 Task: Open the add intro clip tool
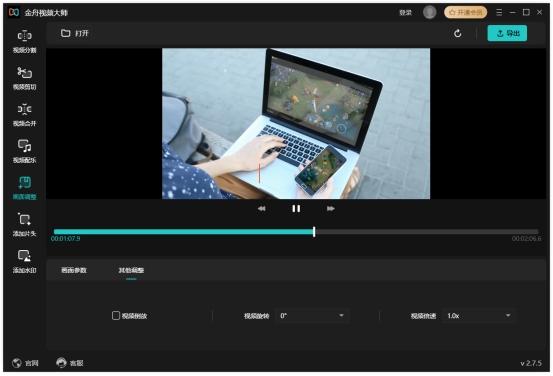coord(24,225)
